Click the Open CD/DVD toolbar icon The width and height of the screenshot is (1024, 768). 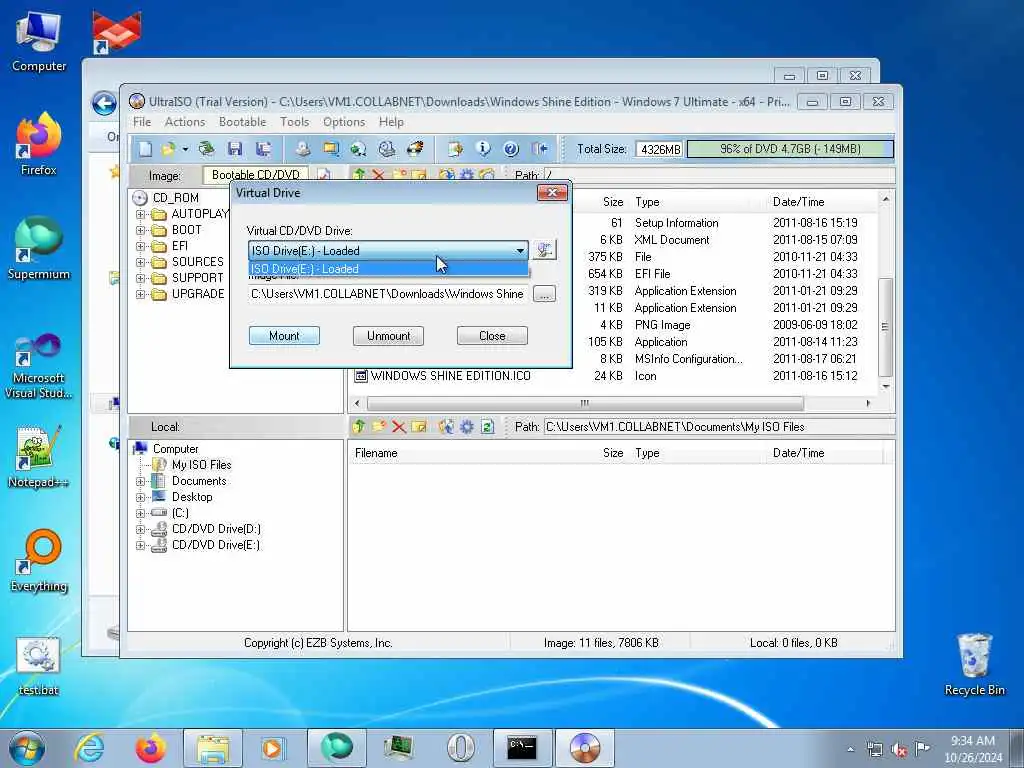[x=207, y=149]
